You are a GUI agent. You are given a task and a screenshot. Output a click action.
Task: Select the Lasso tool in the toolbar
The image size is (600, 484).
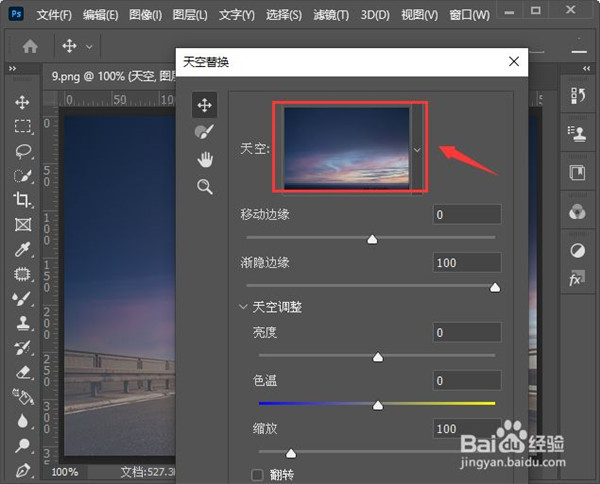[22, 150]
